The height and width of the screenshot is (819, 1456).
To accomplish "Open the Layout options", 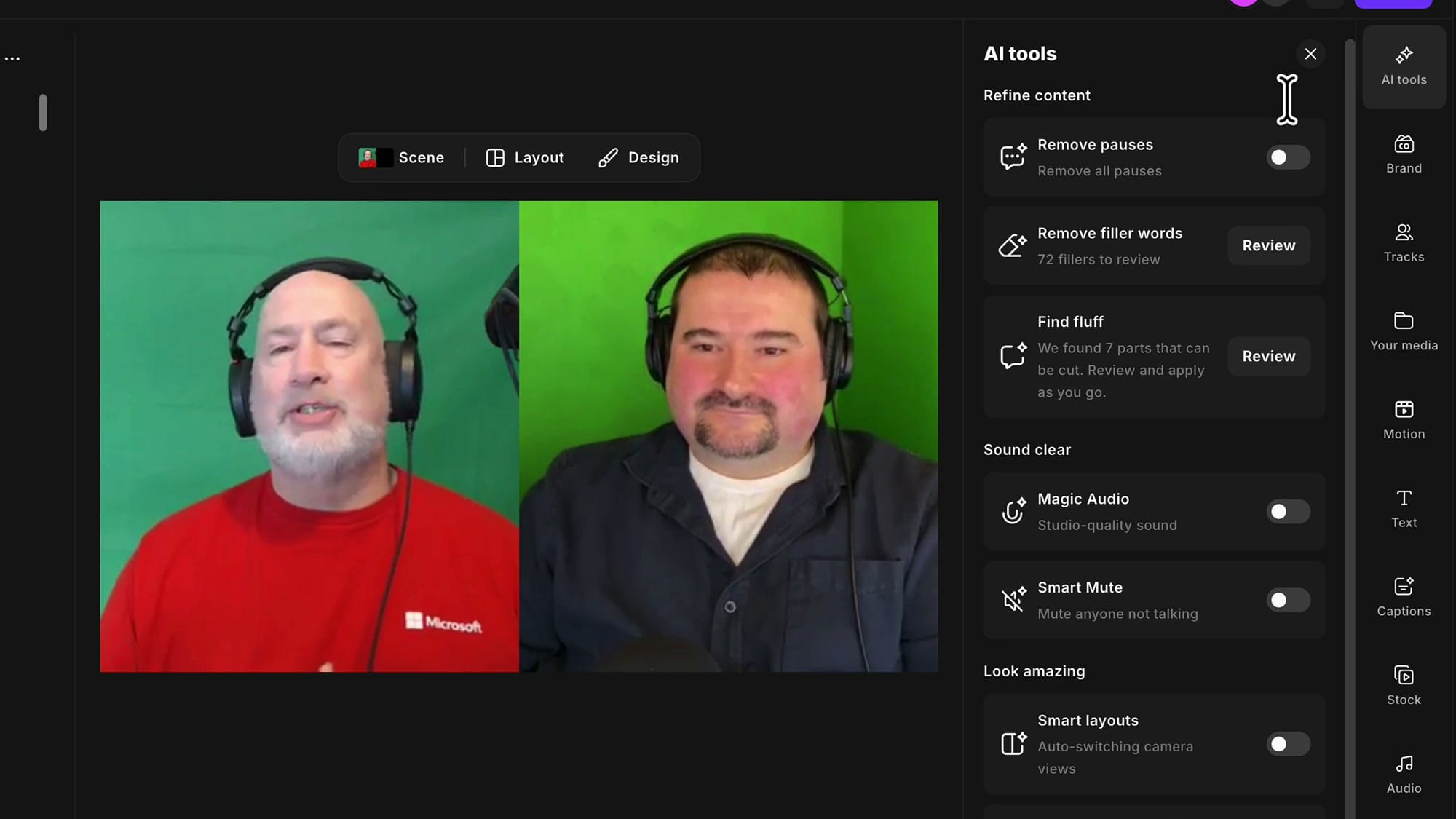I will 525,157.
